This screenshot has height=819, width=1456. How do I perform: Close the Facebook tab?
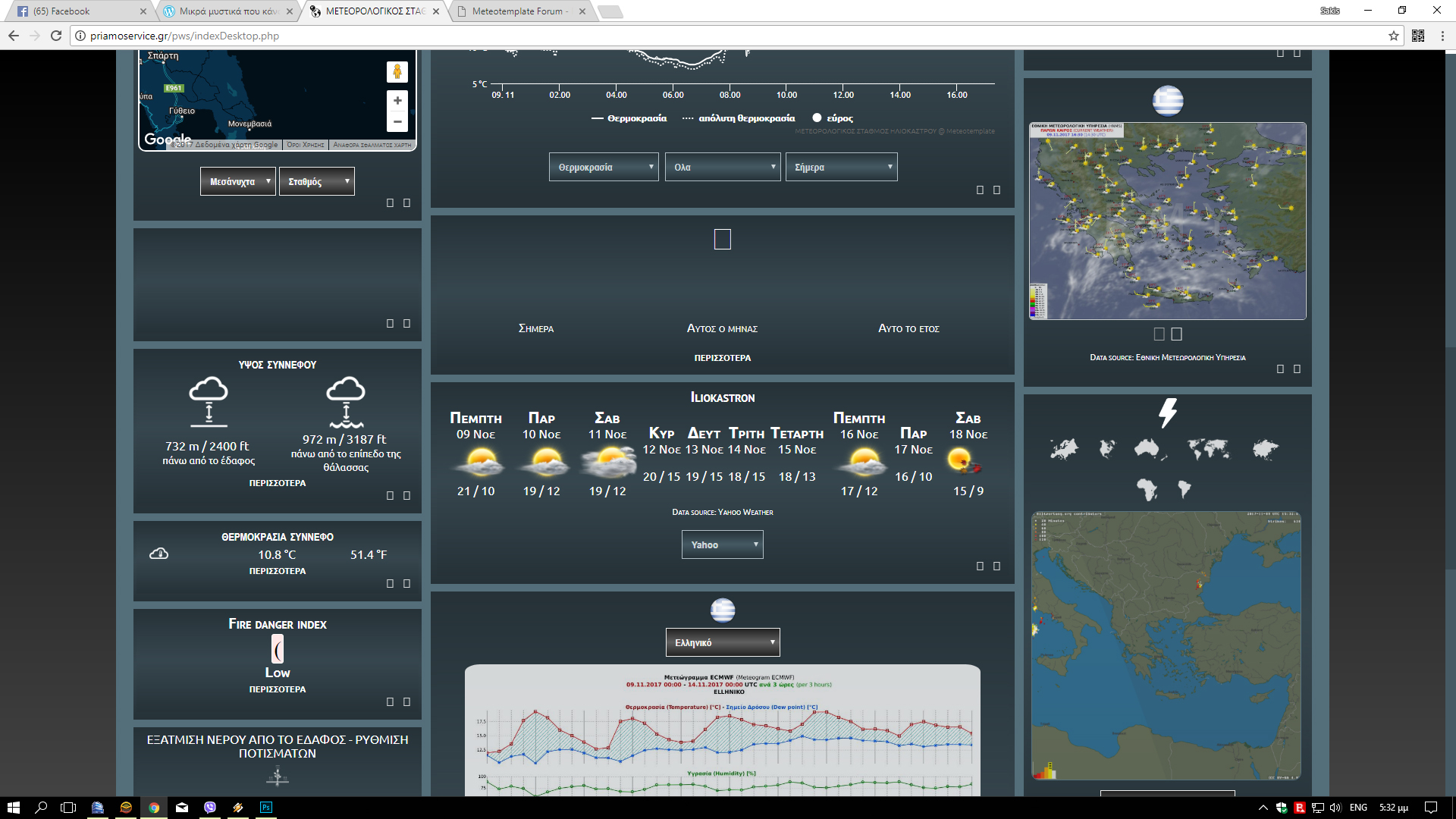pyautogui.click(x=143, y=11)
